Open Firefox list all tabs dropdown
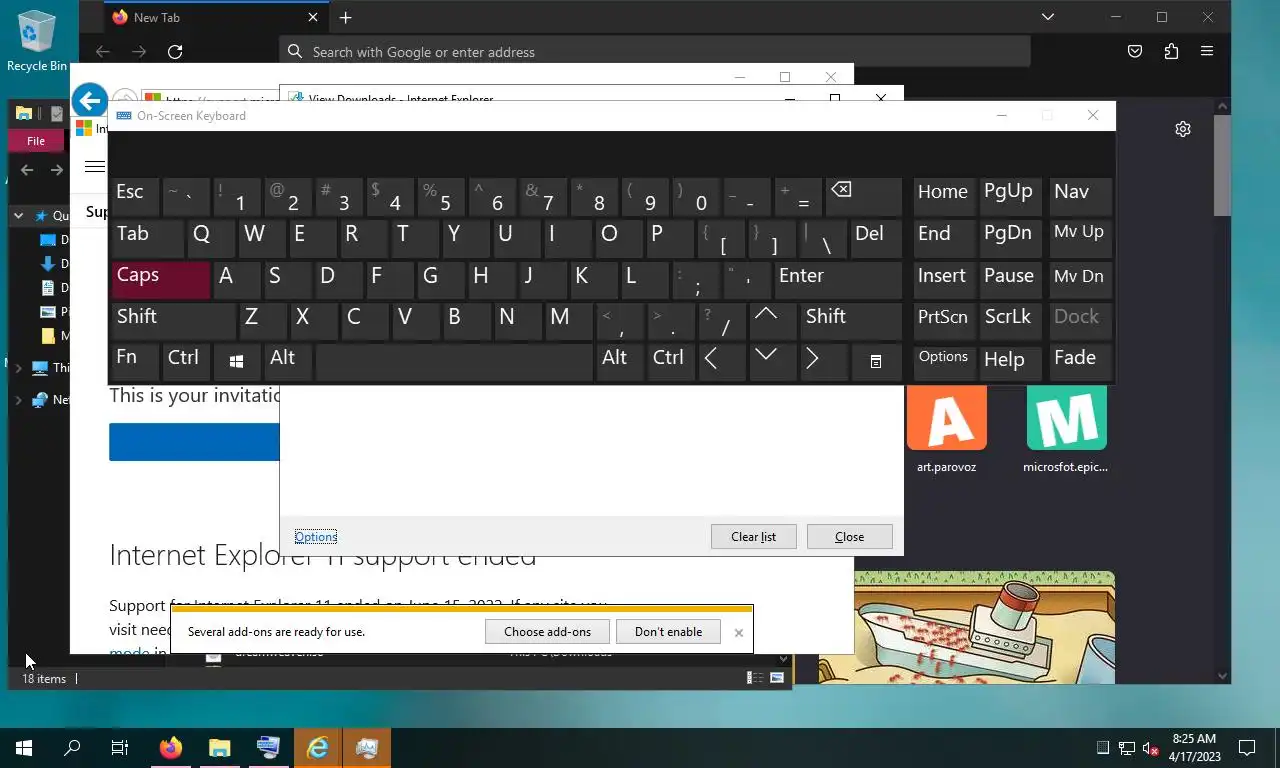The height and width of the screenshot is (768, 1280). [x=1047, y=17]
